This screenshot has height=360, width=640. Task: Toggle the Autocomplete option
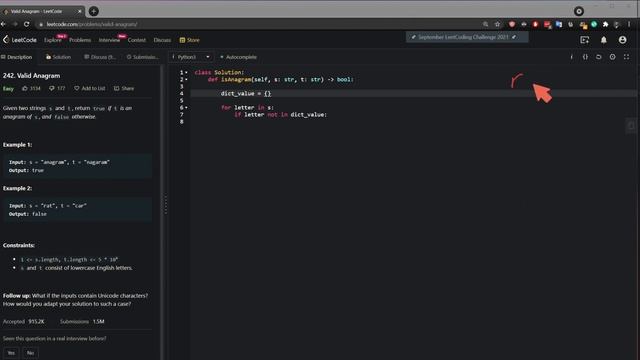pyautogui.click(x=239, y=57)
